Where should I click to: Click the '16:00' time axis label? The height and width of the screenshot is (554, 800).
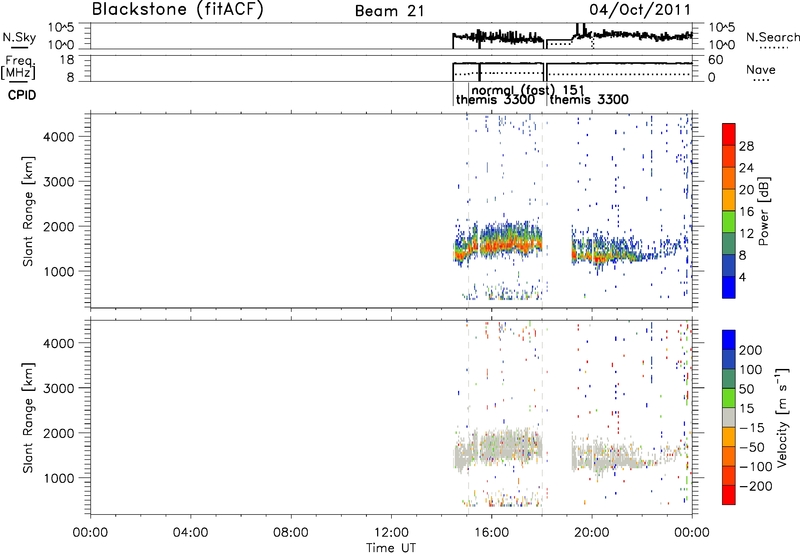(x=492, y=533)
